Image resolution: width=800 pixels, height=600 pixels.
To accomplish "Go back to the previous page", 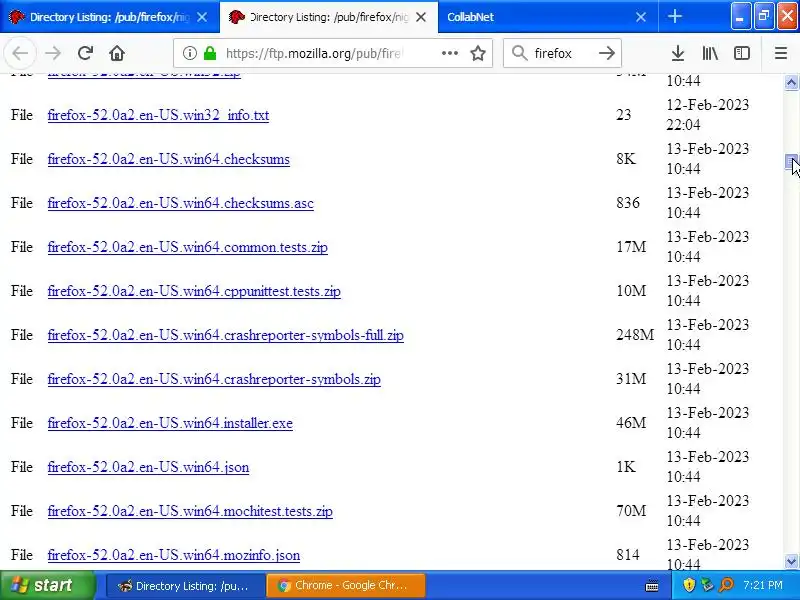I will click(20, 53).
